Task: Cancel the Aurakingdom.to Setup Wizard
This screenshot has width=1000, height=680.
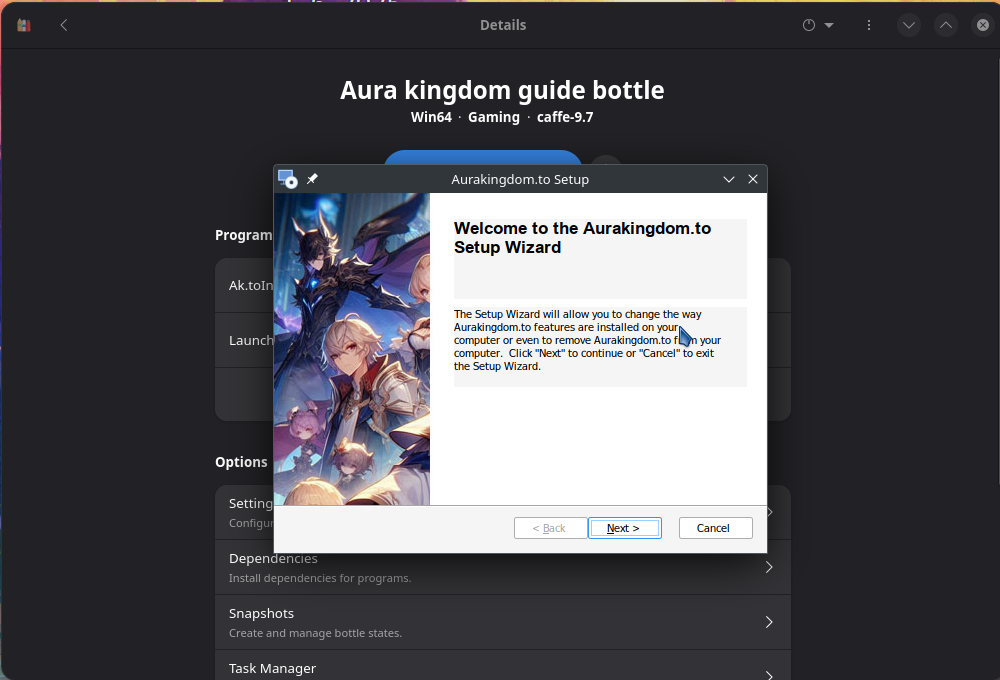Action: 715,528
